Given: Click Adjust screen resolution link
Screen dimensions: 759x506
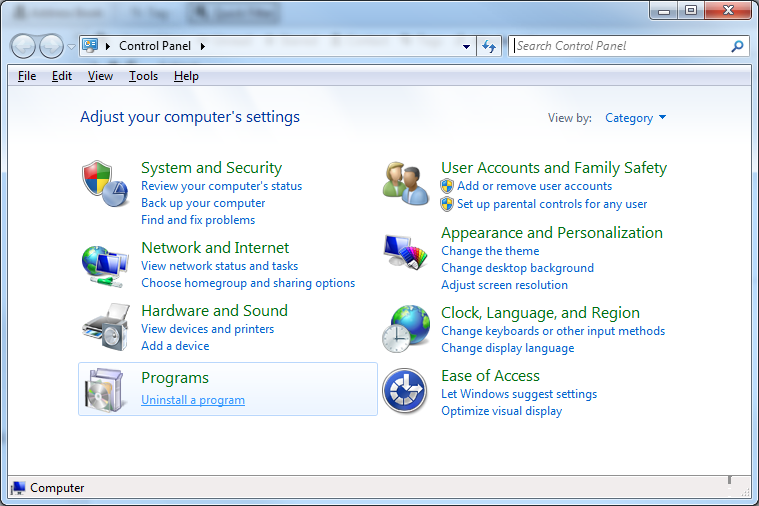Looking at the screenshot, I should click(504, 285).
